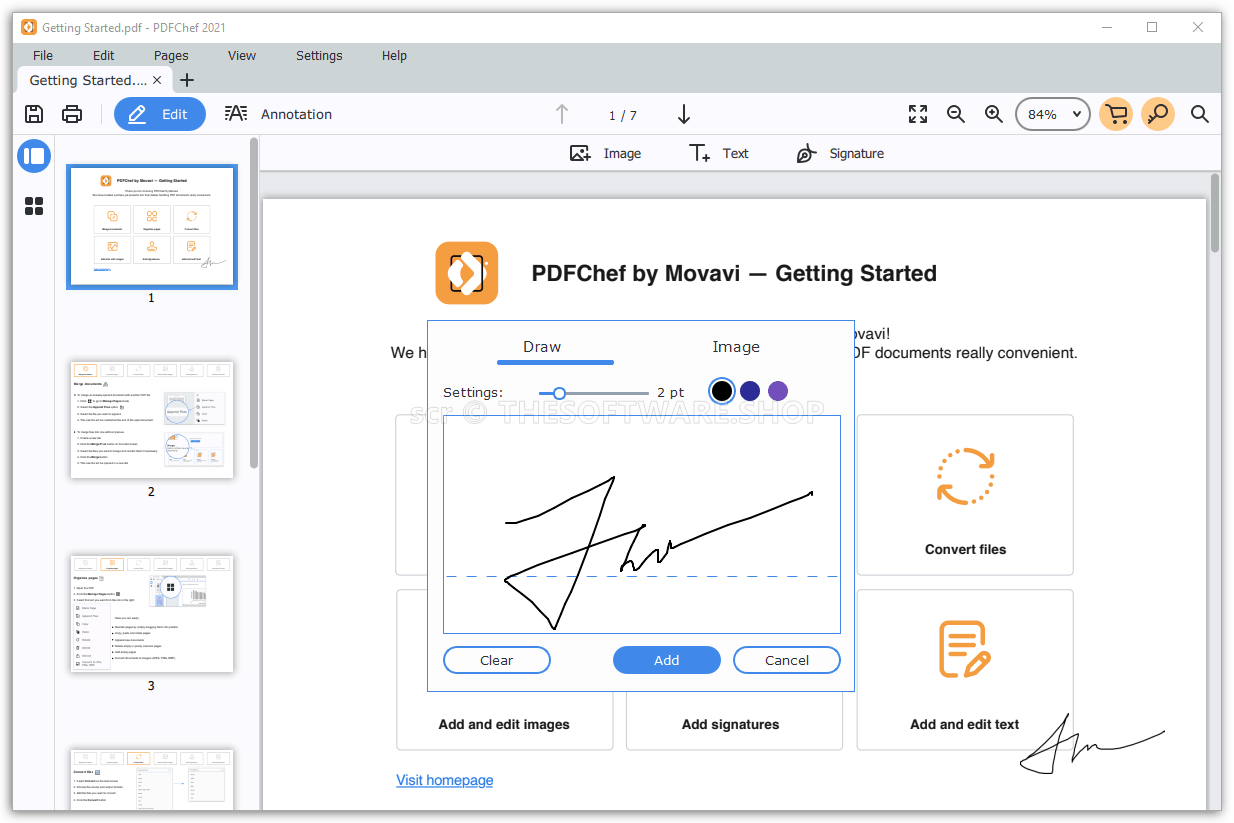Select the Image insert tool
Viewport: 1234px width, 823px height.
(605, 153)
